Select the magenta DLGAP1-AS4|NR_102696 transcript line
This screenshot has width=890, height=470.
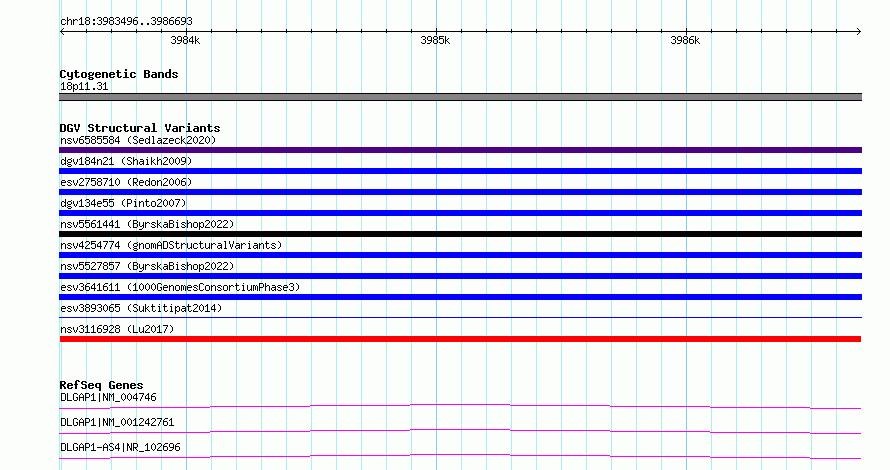coord(460,456)
